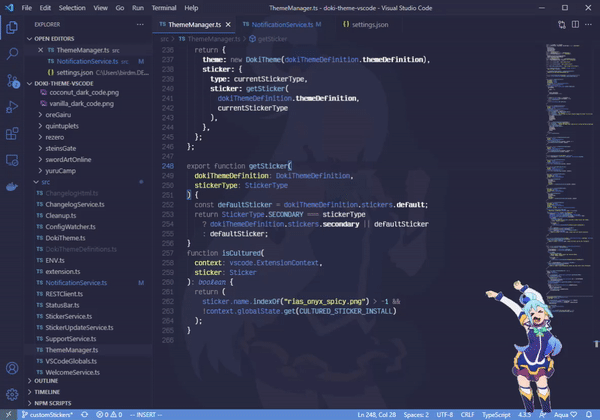Click the Aqua heart theme status item

coord(565,415)
